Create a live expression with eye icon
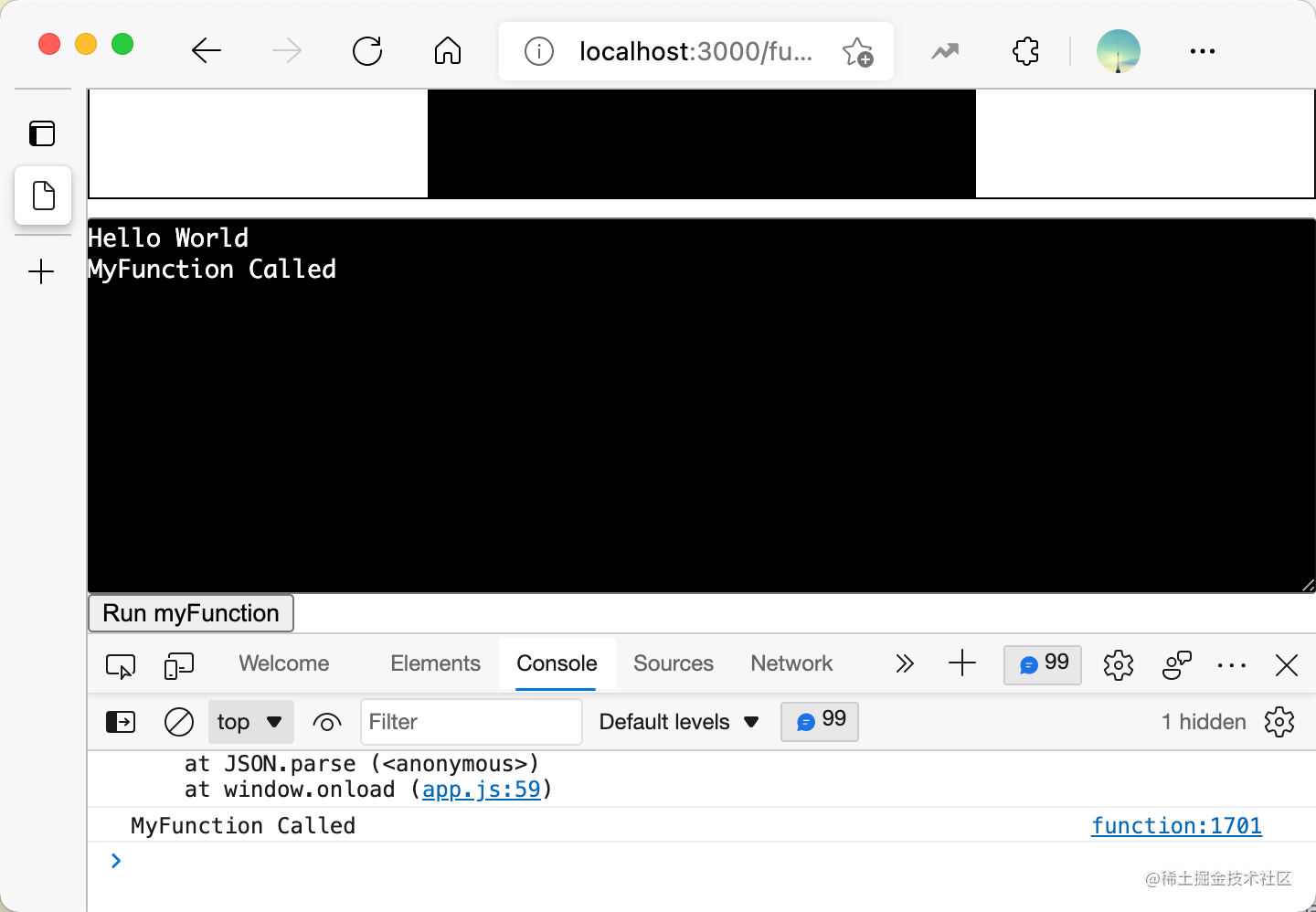Viewport: 1316px width, 912px height. (327, 722)
